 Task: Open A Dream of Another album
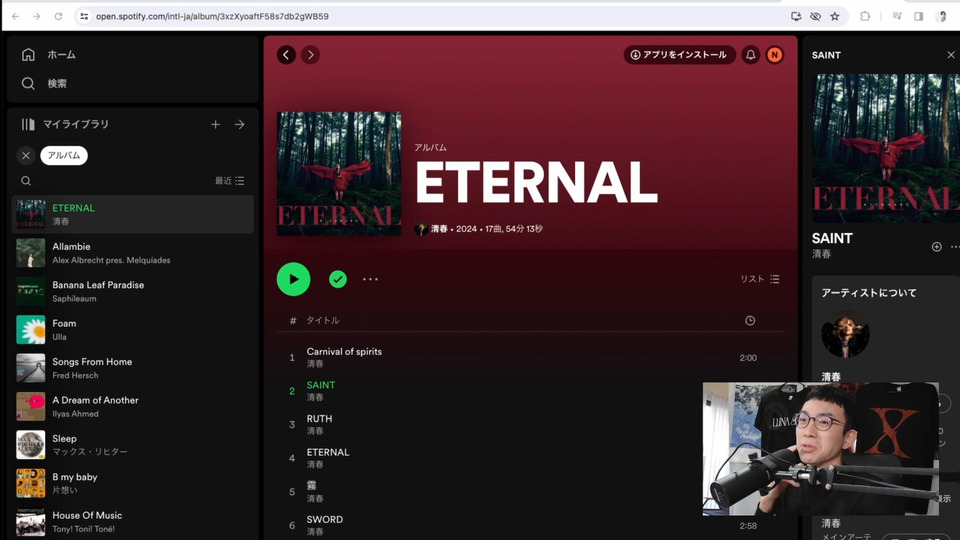(x=133, y=407)
